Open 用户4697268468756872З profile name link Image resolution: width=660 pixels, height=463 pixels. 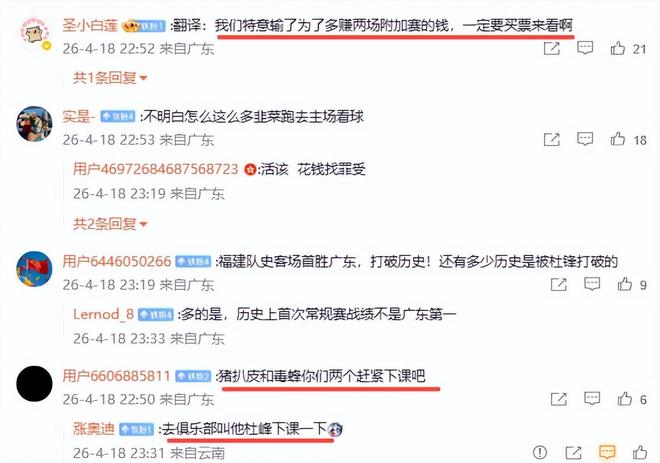click(x=156, y=169)
